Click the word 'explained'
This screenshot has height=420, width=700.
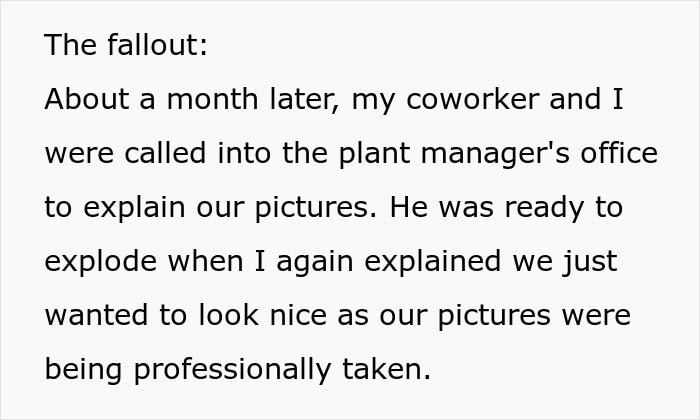click(x=433, y=263)
